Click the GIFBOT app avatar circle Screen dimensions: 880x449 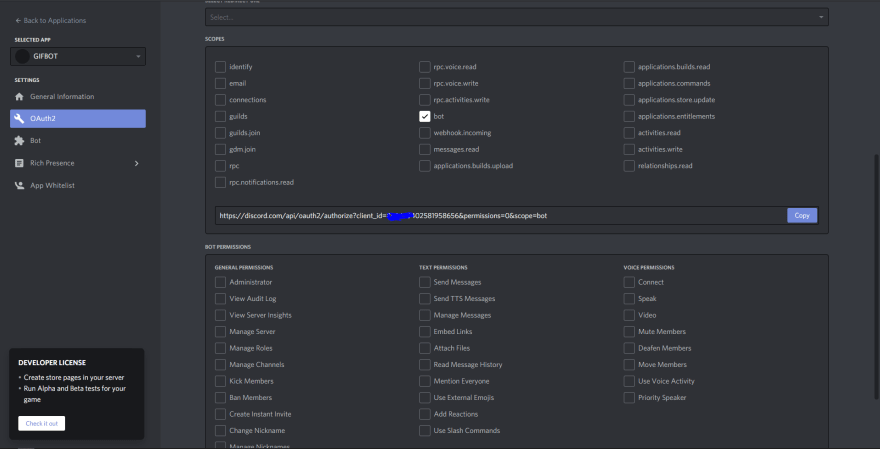pos(22,56)
